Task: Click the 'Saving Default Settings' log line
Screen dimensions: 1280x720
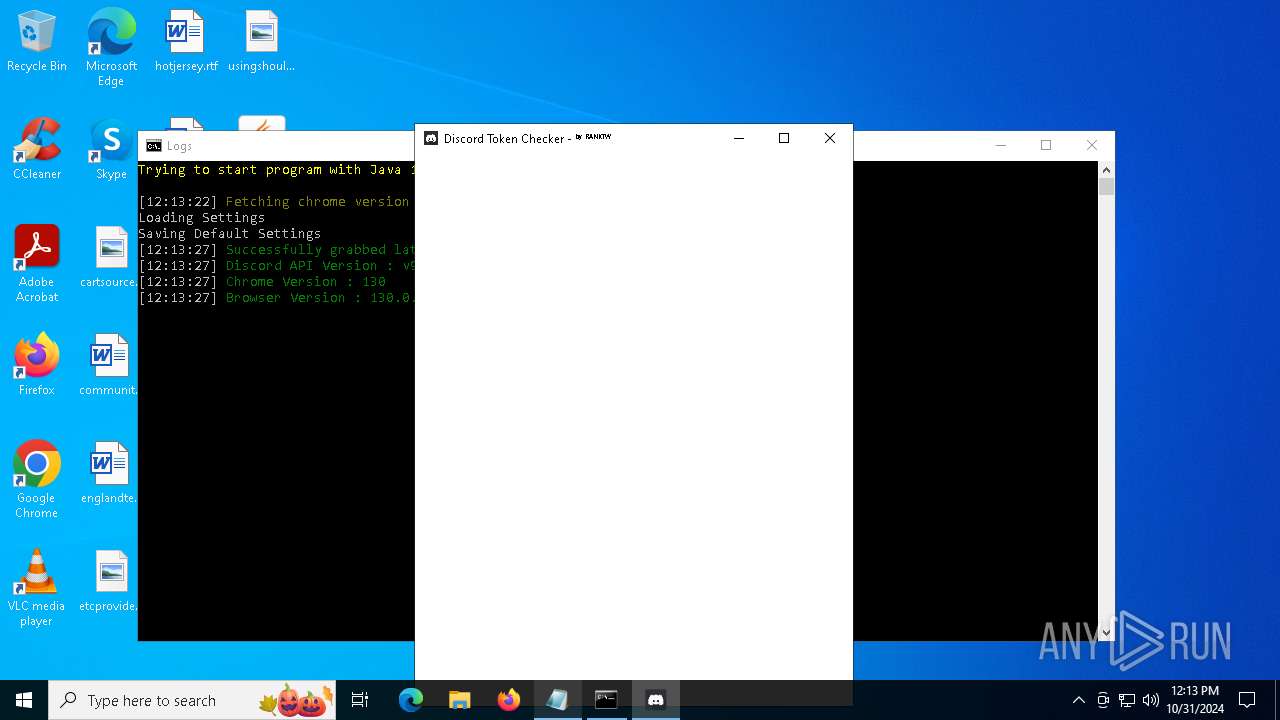Action: [230, 234]
